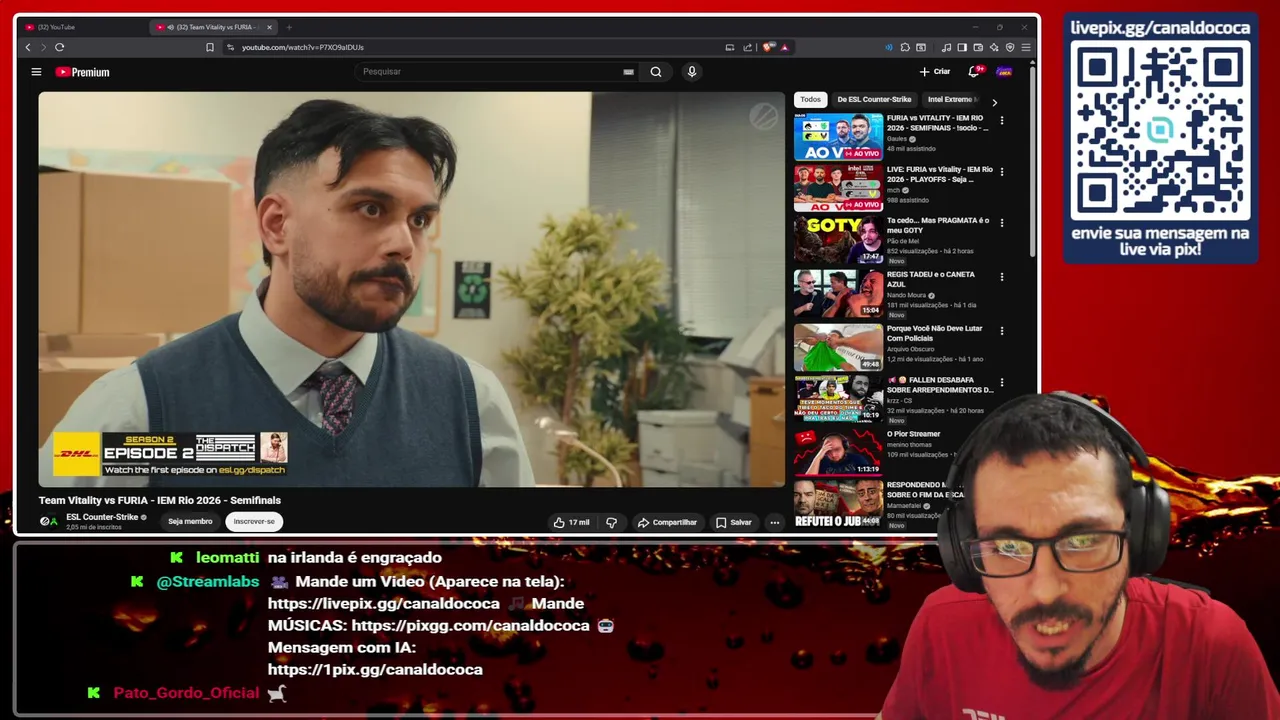Open the YouTube account avatar menu
This screenshot has width=1280, height=720.
1004,72
